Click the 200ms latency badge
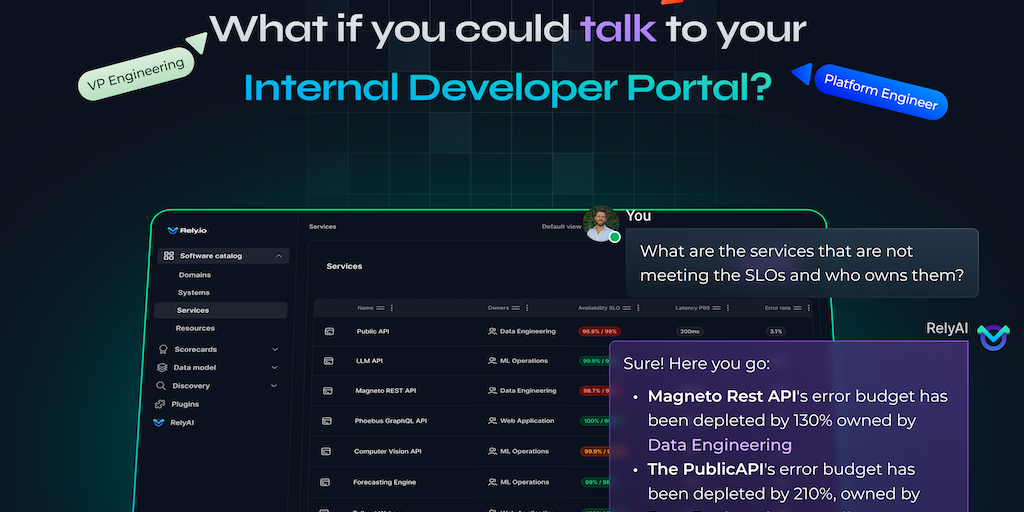The height and width of the screenshot is (512, 1024). tap(690, 332)
